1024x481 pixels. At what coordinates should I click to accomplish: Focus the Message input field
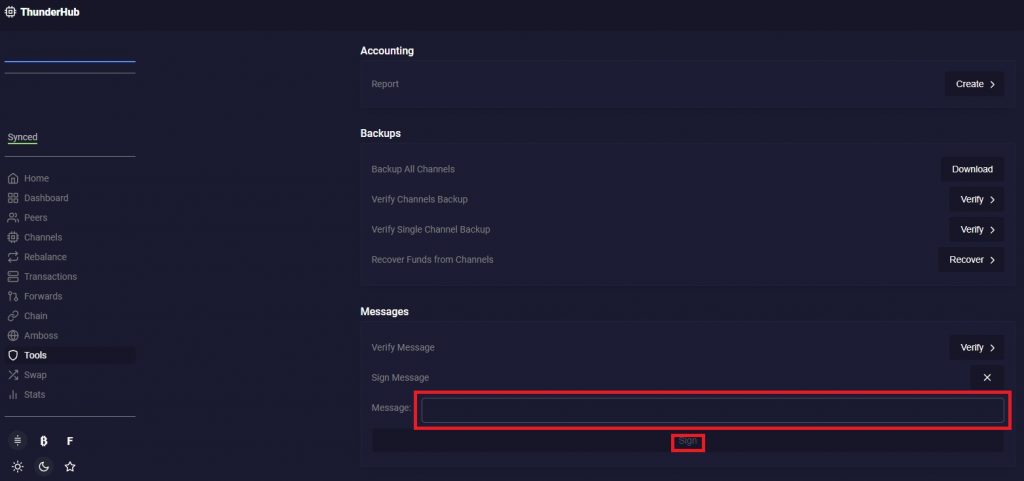click(712, 410)
